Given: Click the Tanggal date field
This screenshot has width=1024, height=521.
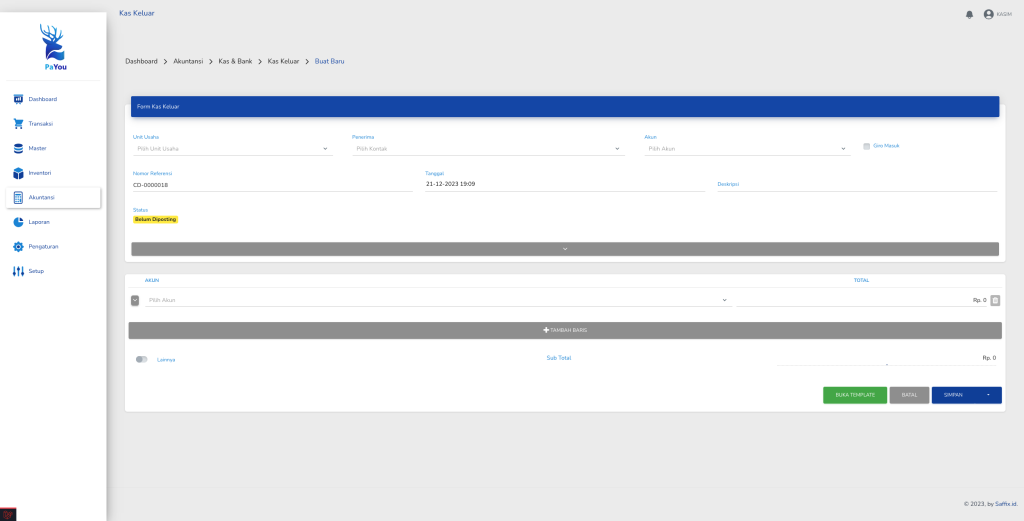Looking at the screenshot, I should [x=565, y=185].
